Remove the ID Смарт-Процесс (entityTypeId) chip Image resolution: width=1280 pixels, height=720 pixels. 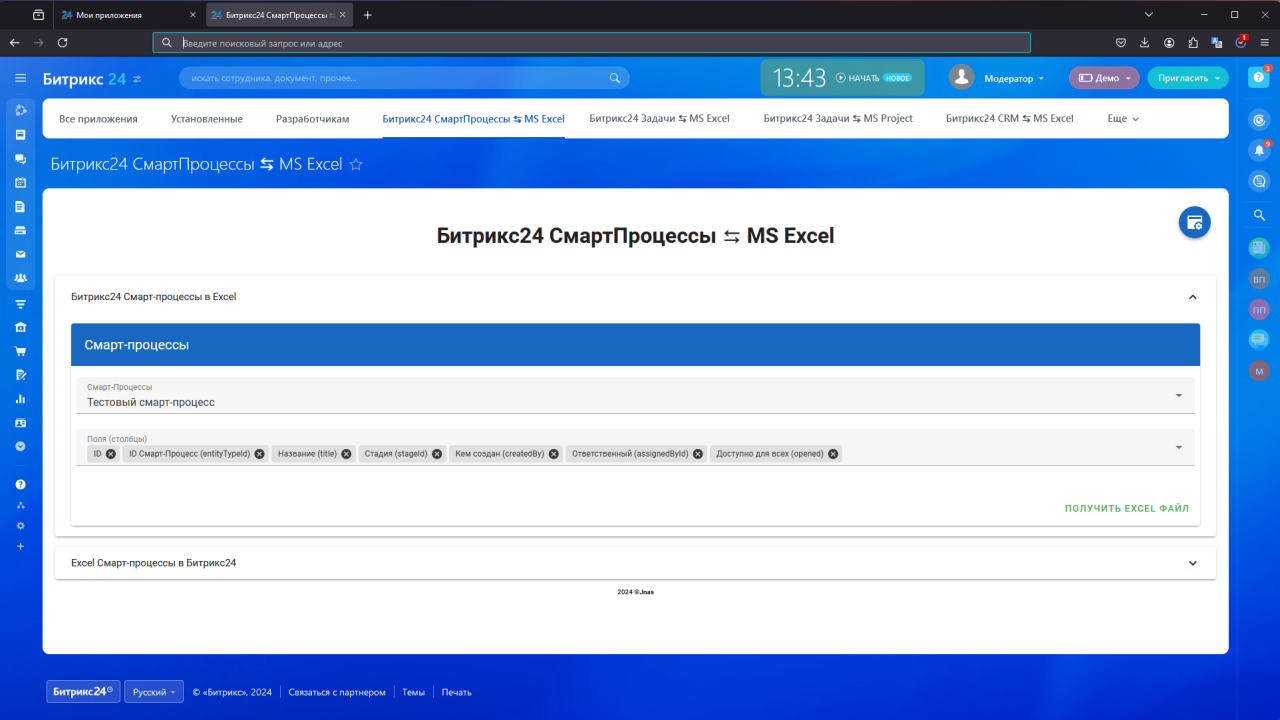click(x=260, y=454)
